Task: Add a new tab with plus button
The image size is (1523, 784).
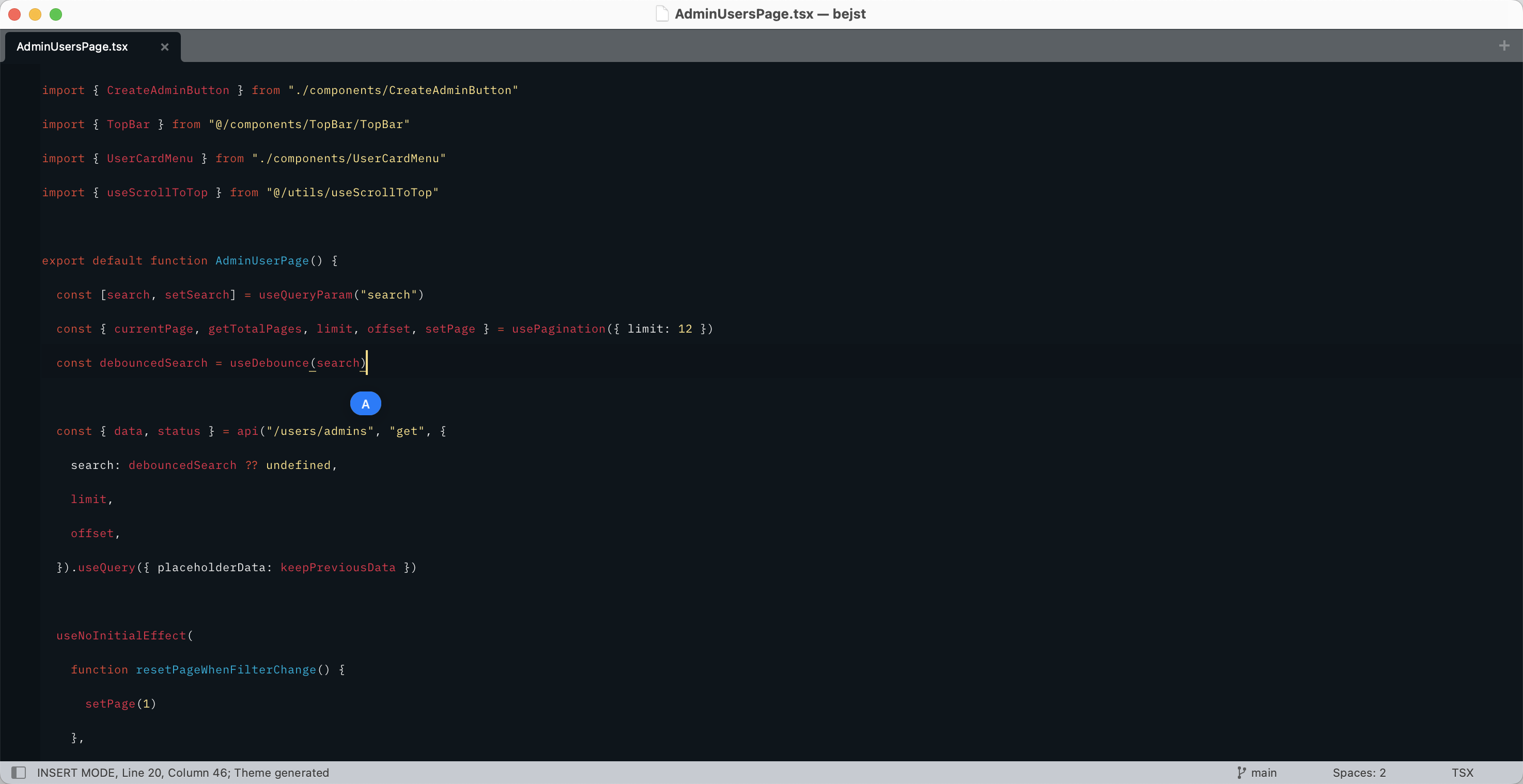Action: point(1504,45)
